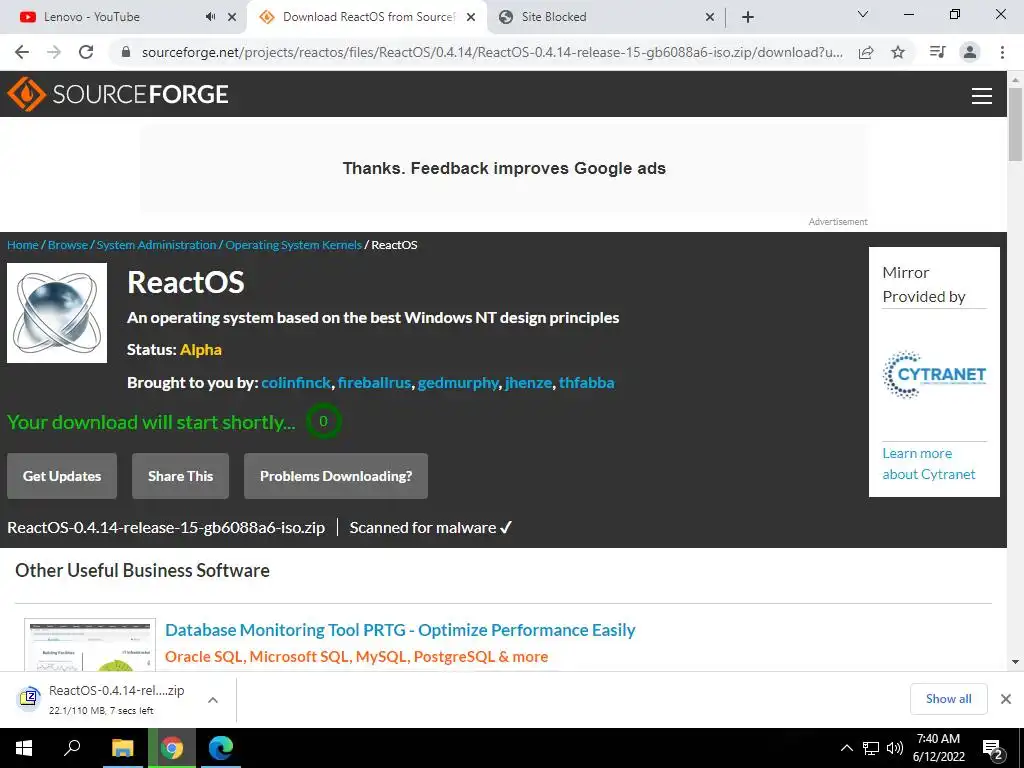Screen dimensions: 1024x768
Task: Open fireballrus profile link
Action: tap(374, 383)
